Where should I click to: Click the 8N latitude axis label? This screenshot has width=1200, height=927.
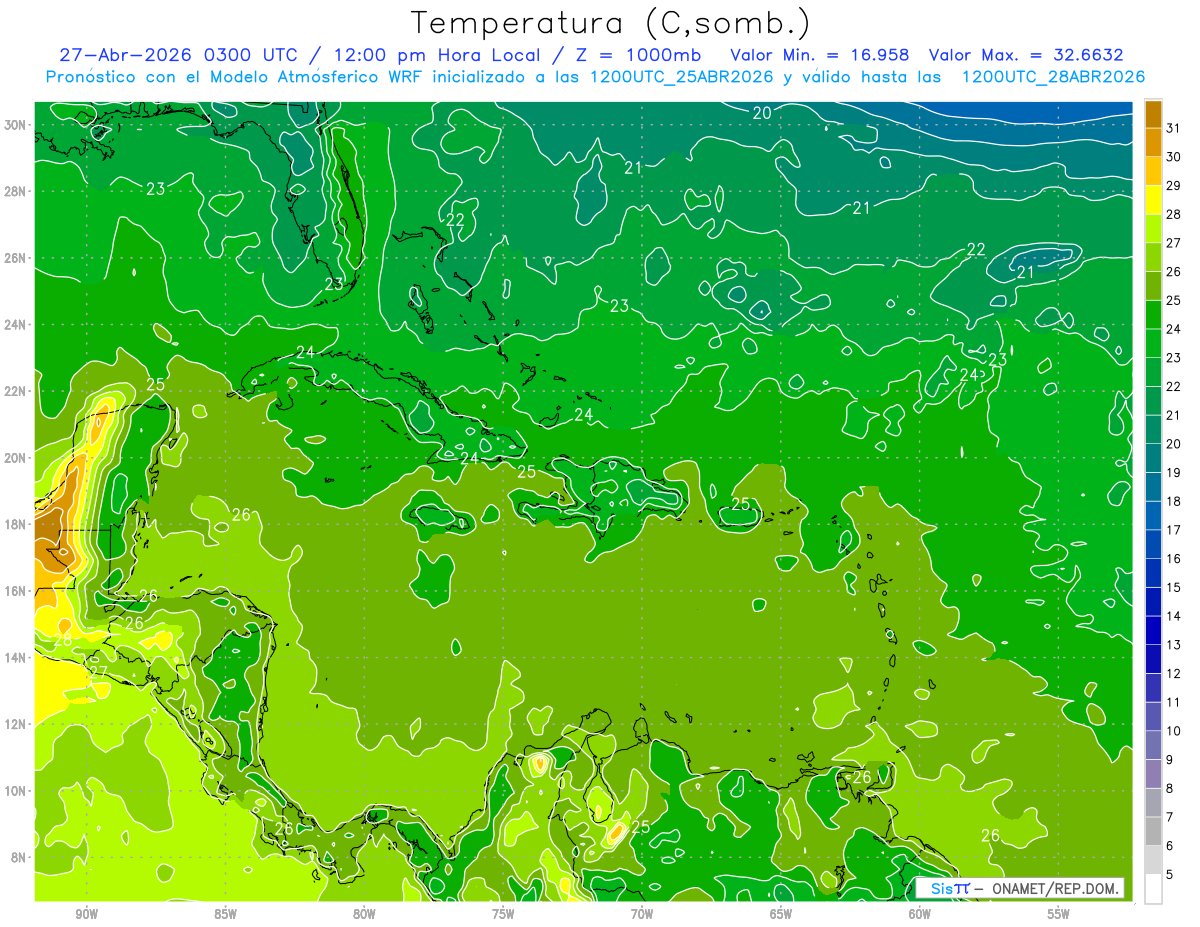tap(17, 857)
